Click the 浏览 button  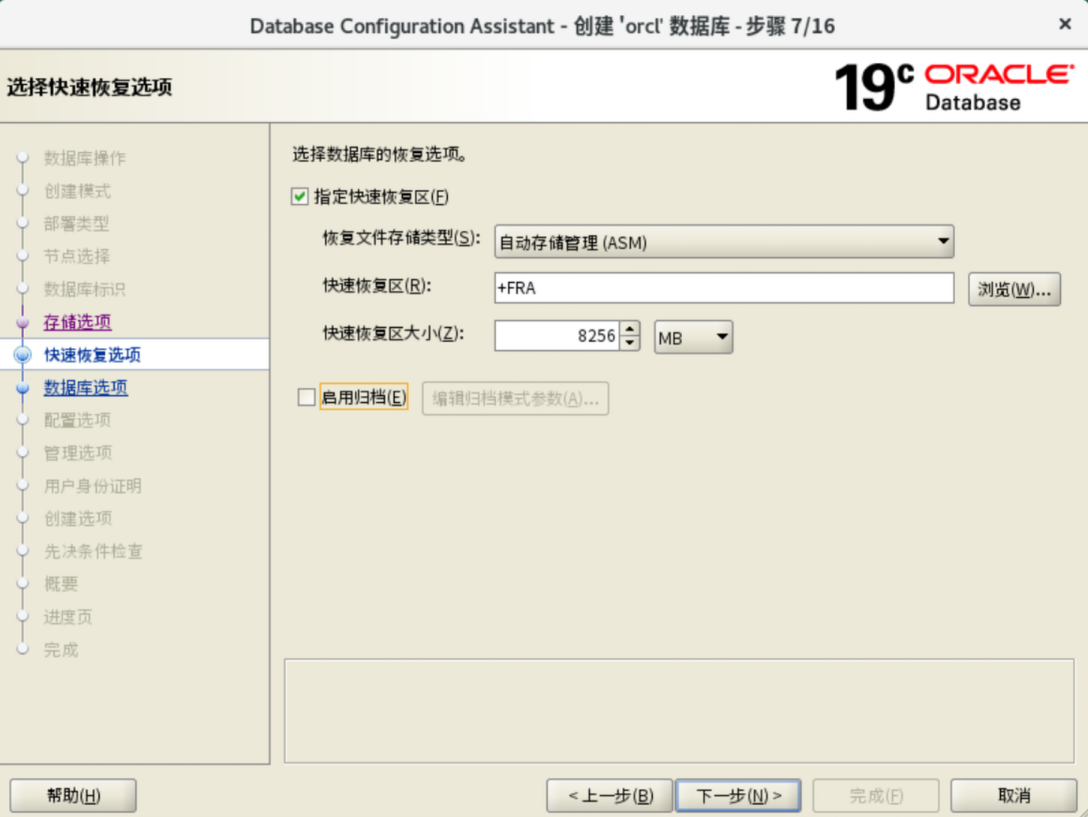click(x=1013, y=289)
